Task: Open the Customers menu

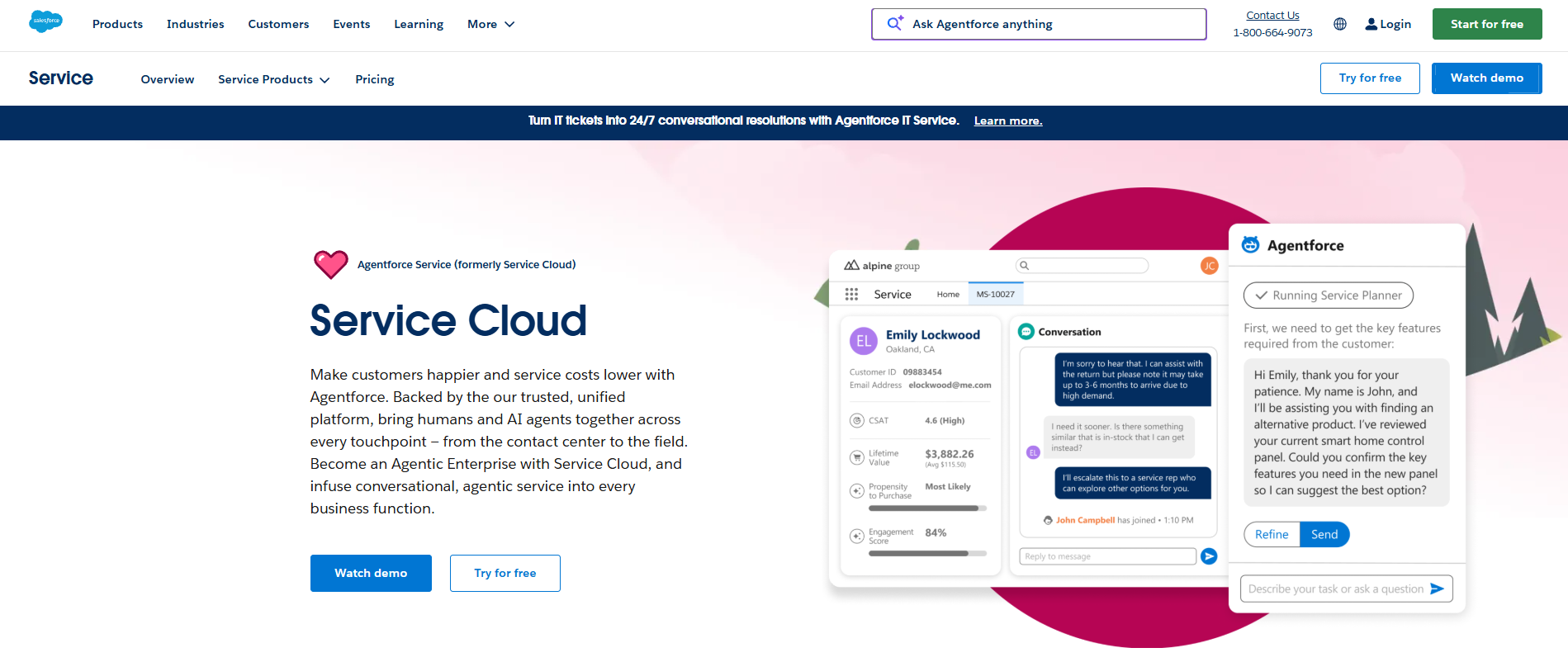Action: click(279, 24)
